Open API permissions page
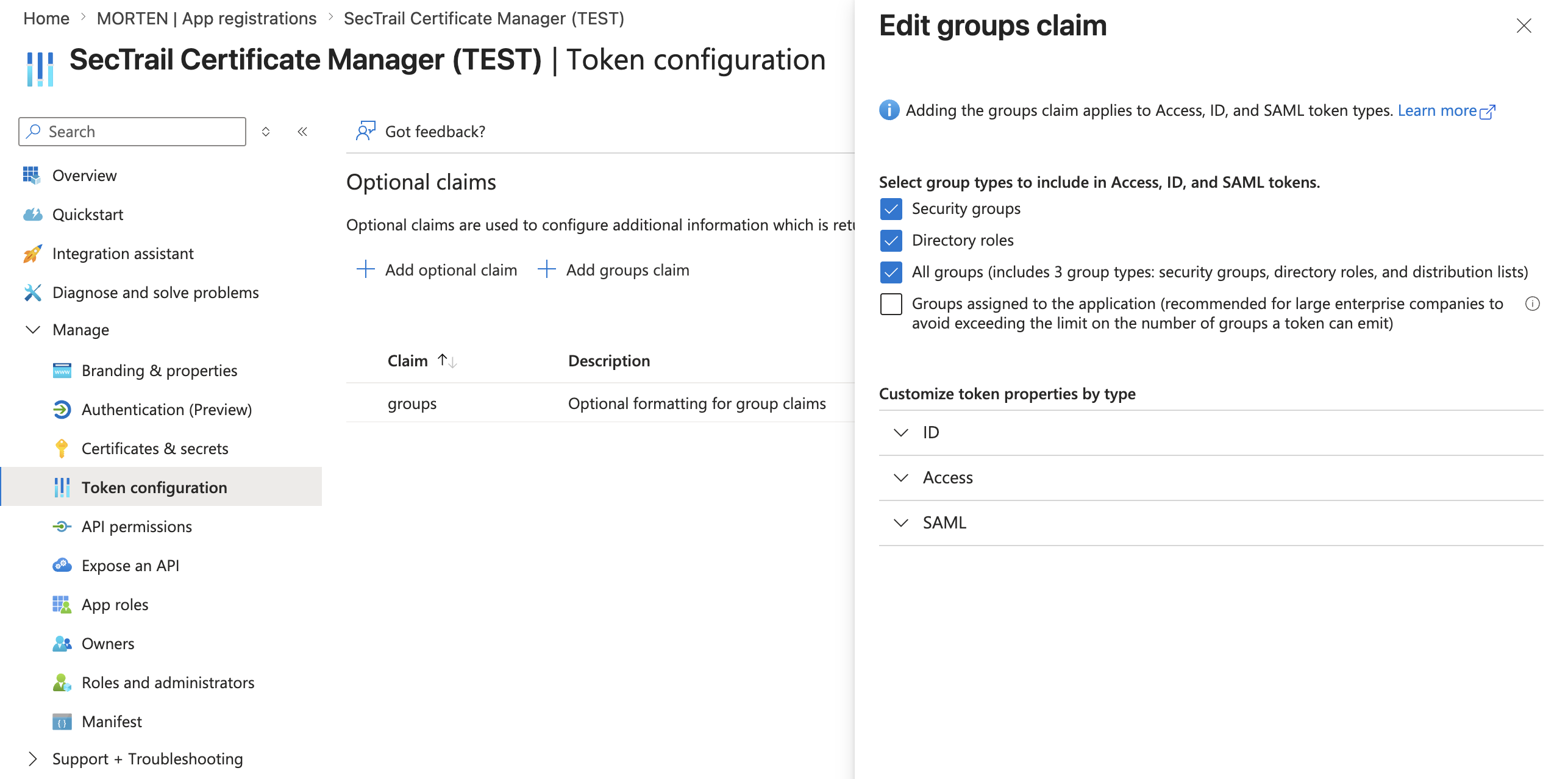This screenshot has height=779, width=1568. pyautogui.click(x=137, y=527)
